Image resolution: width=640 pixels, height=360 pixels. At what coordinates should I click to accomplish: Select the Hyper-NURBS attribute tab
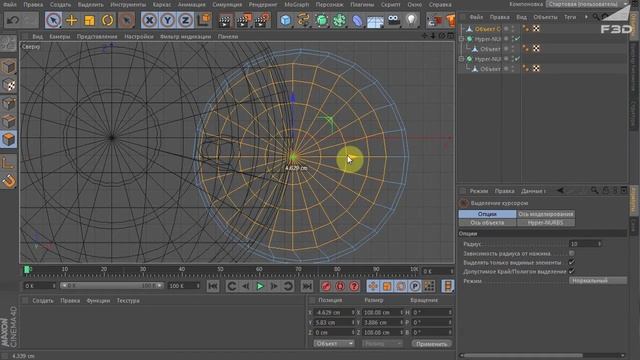(546, 223)
